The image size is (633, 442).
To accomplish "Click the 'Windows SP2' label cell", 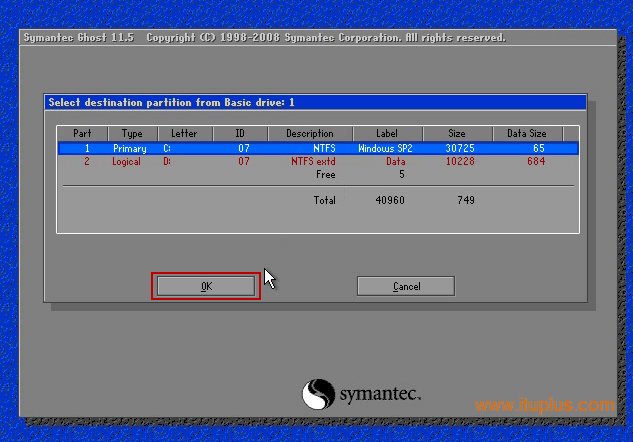I will click(x=386, y=149).
